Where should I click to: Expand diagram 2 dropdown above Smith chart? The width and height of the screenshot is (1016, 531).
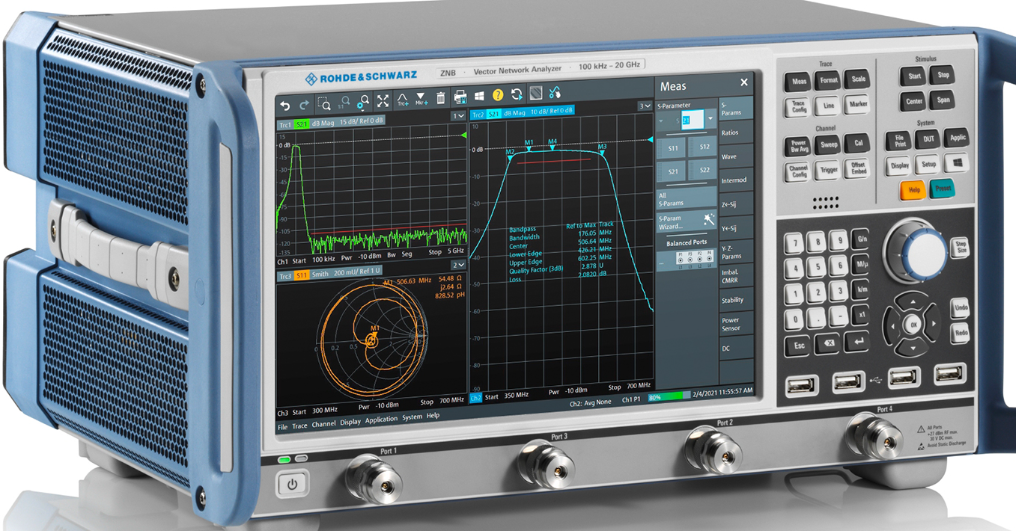point(459,264)
